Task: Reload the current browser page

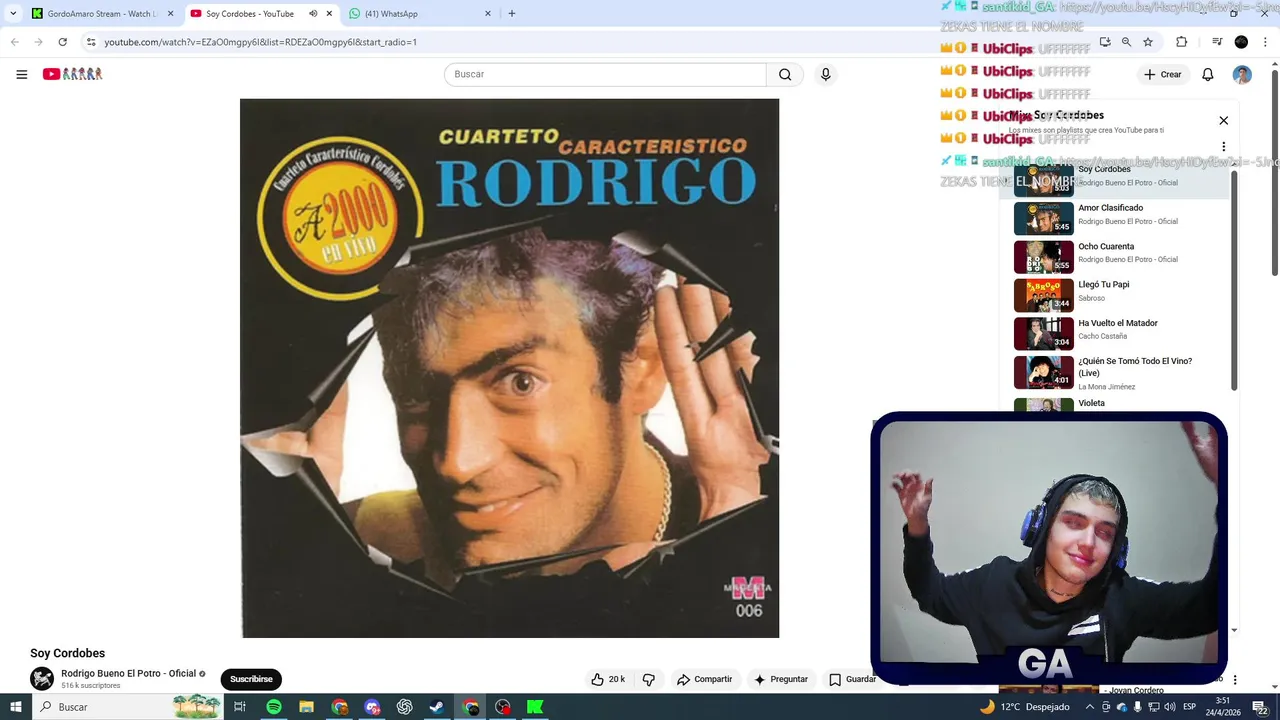Action: [62, 42]
